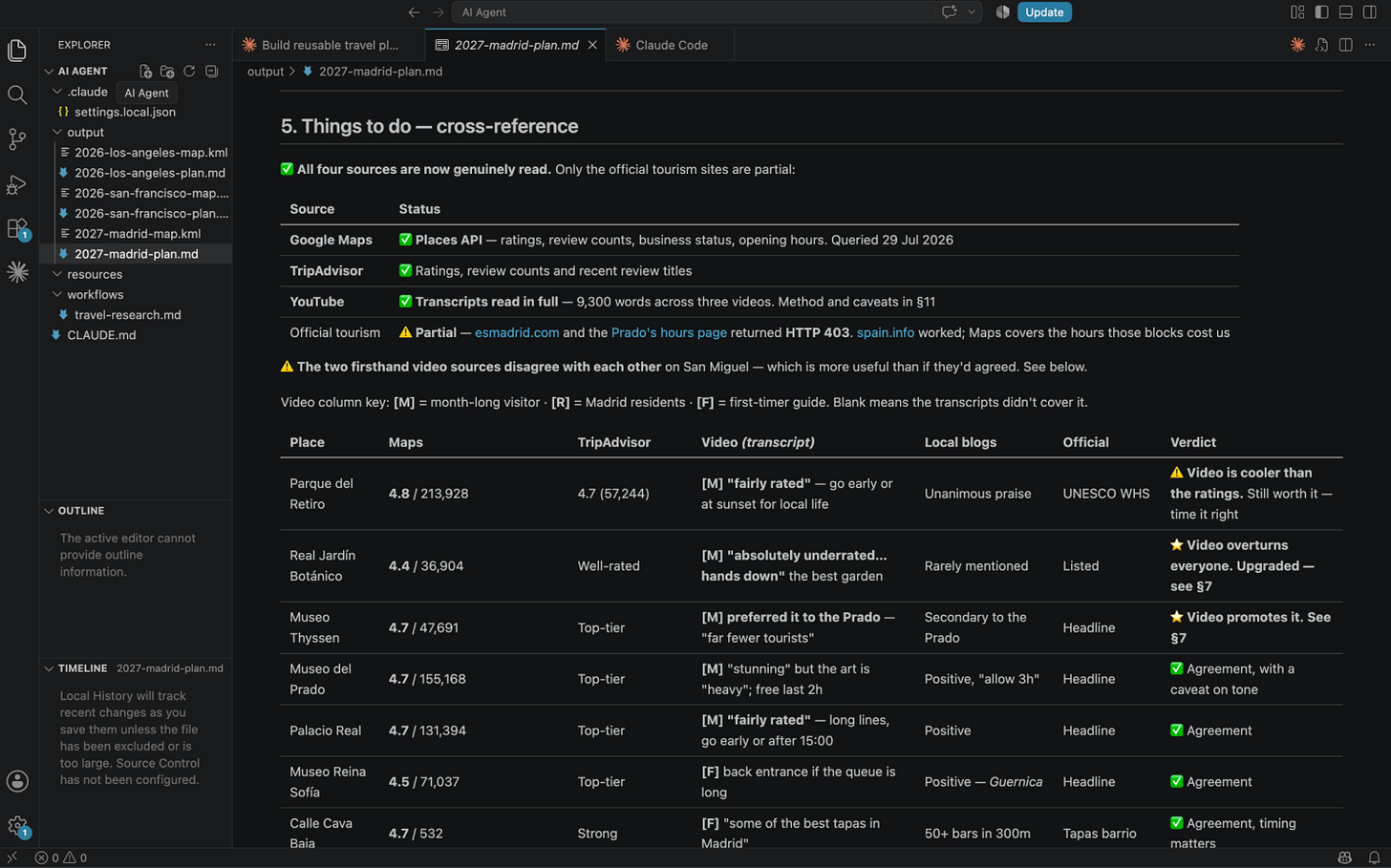Create a new folder in AI AGENT explorer

pyautogui.click(x=167, y=72)
